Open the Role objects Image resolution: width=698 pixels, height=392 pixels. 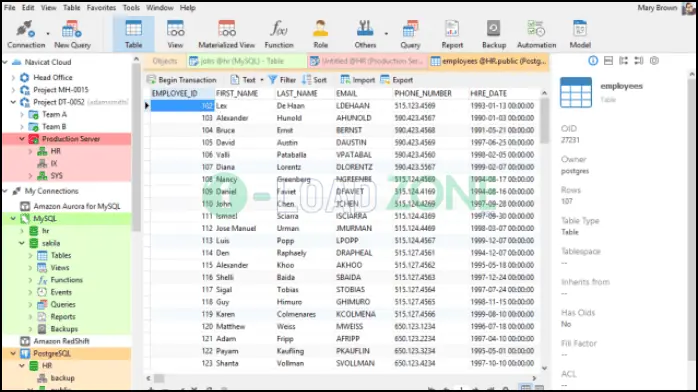coord(320,34)
